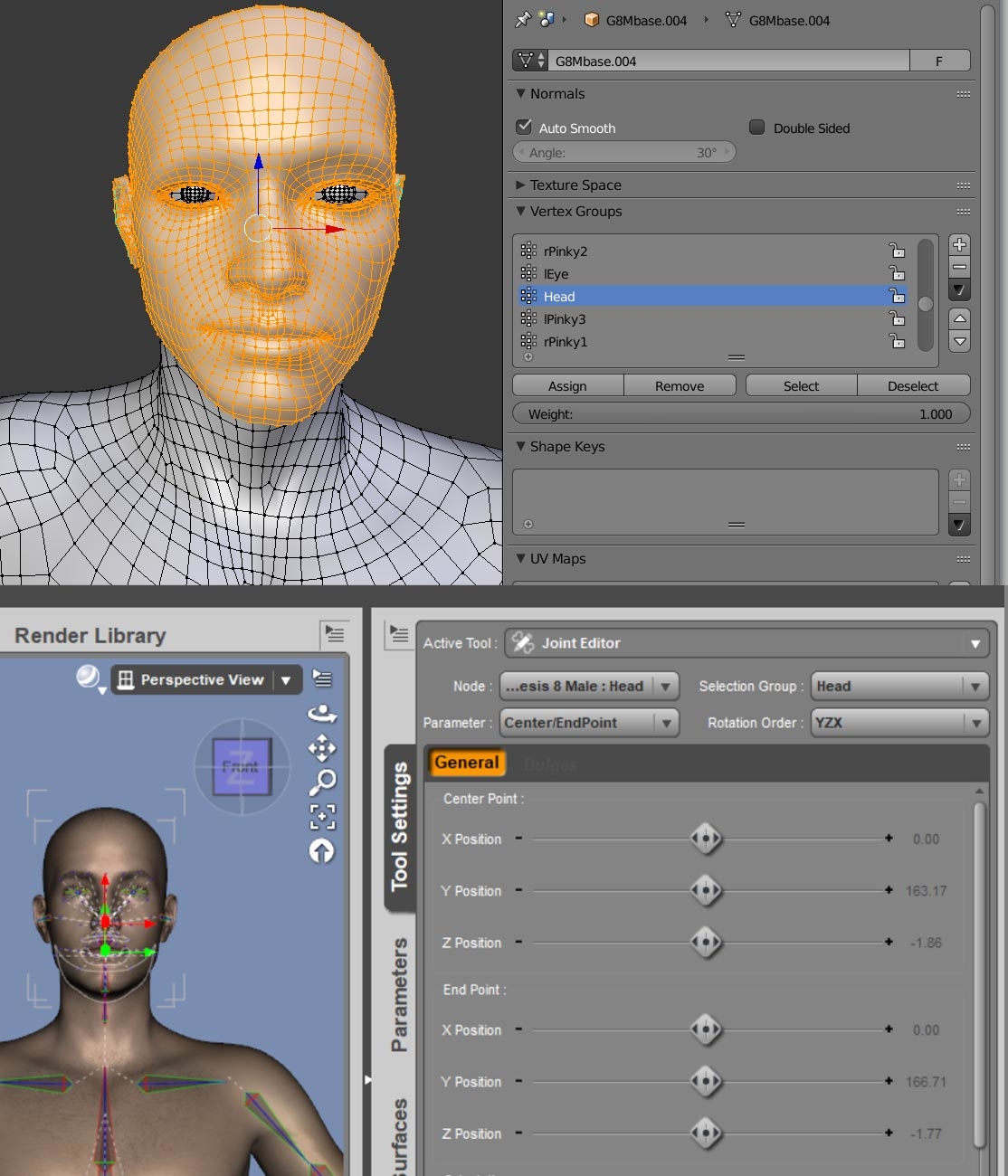Click the orbit/rotate view icon in viewport
This screenshot has height=1176, width=1008.
coord(322,714)
